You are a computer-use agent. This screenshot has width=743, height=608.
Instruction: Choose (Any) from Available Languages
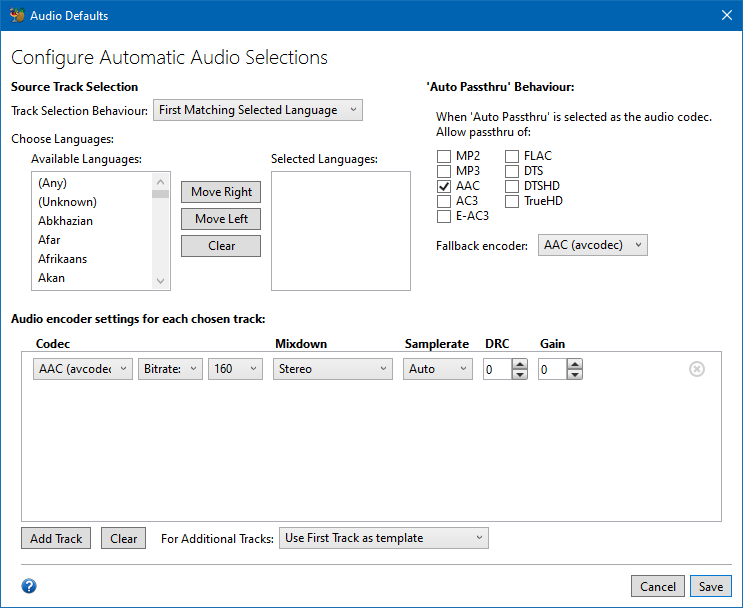(x=53, y=183)
